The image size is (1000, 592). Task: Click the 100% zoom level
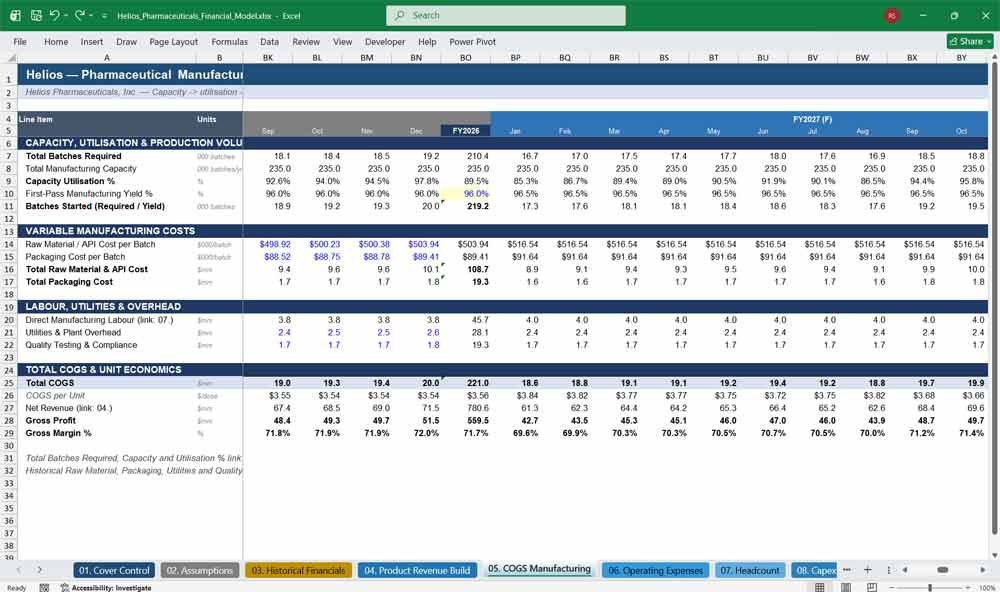point(987,588)
